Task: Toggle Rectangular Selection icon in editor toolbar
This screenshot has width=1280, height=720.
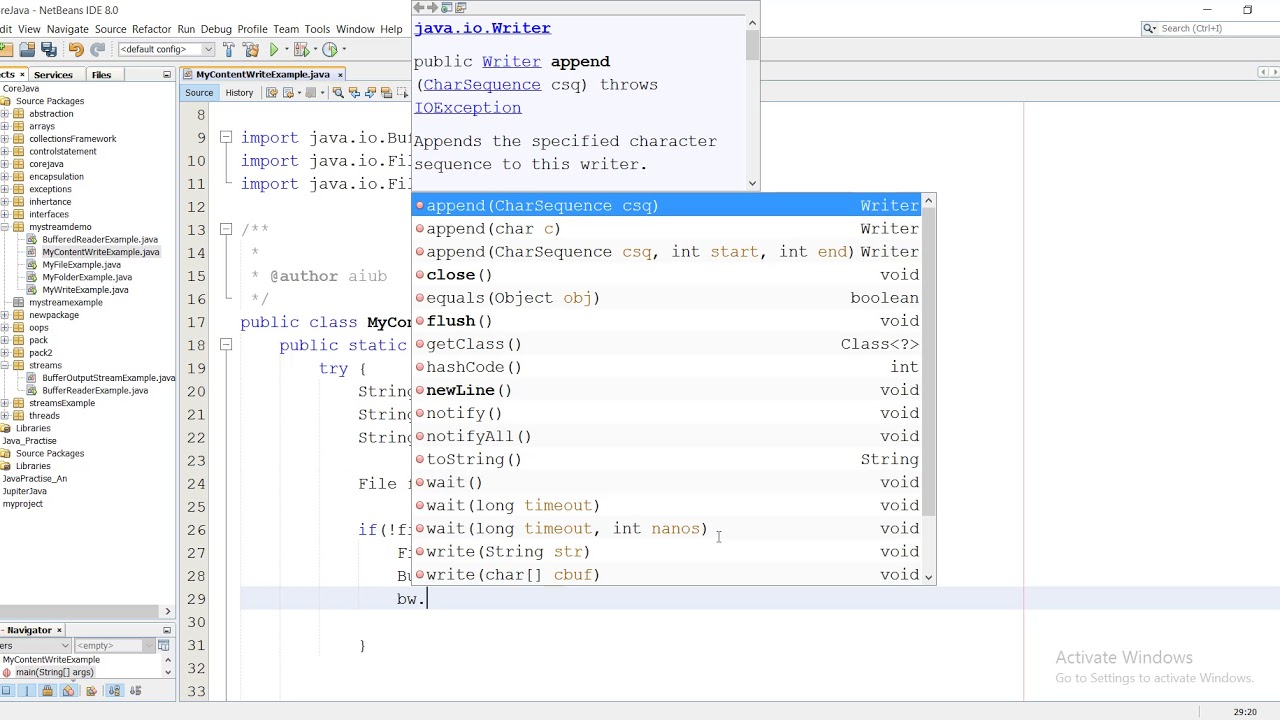Action: click(402, 93)
